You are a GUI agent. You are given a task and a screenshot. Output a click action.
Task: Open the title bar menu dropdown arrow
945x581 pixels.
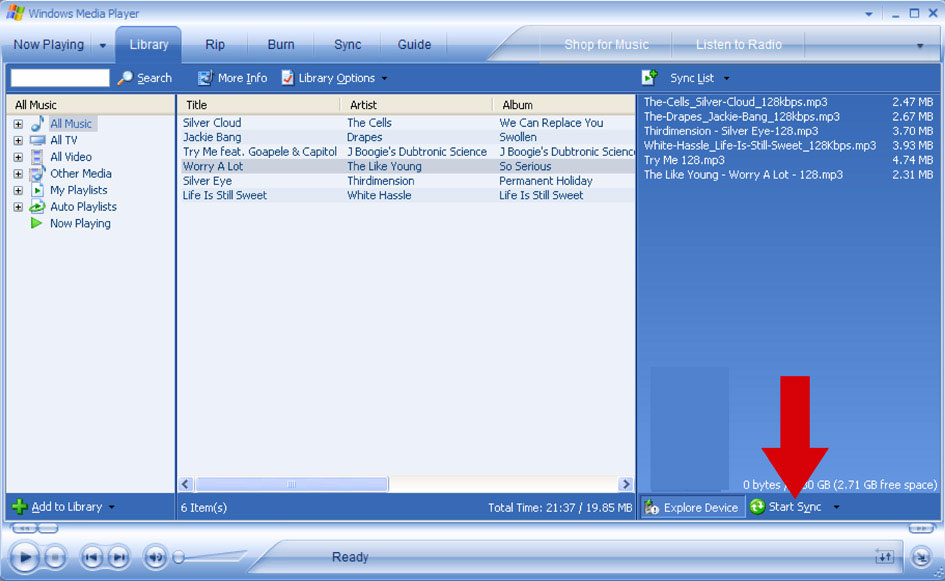pyautogui.click(x=868, y=14)
